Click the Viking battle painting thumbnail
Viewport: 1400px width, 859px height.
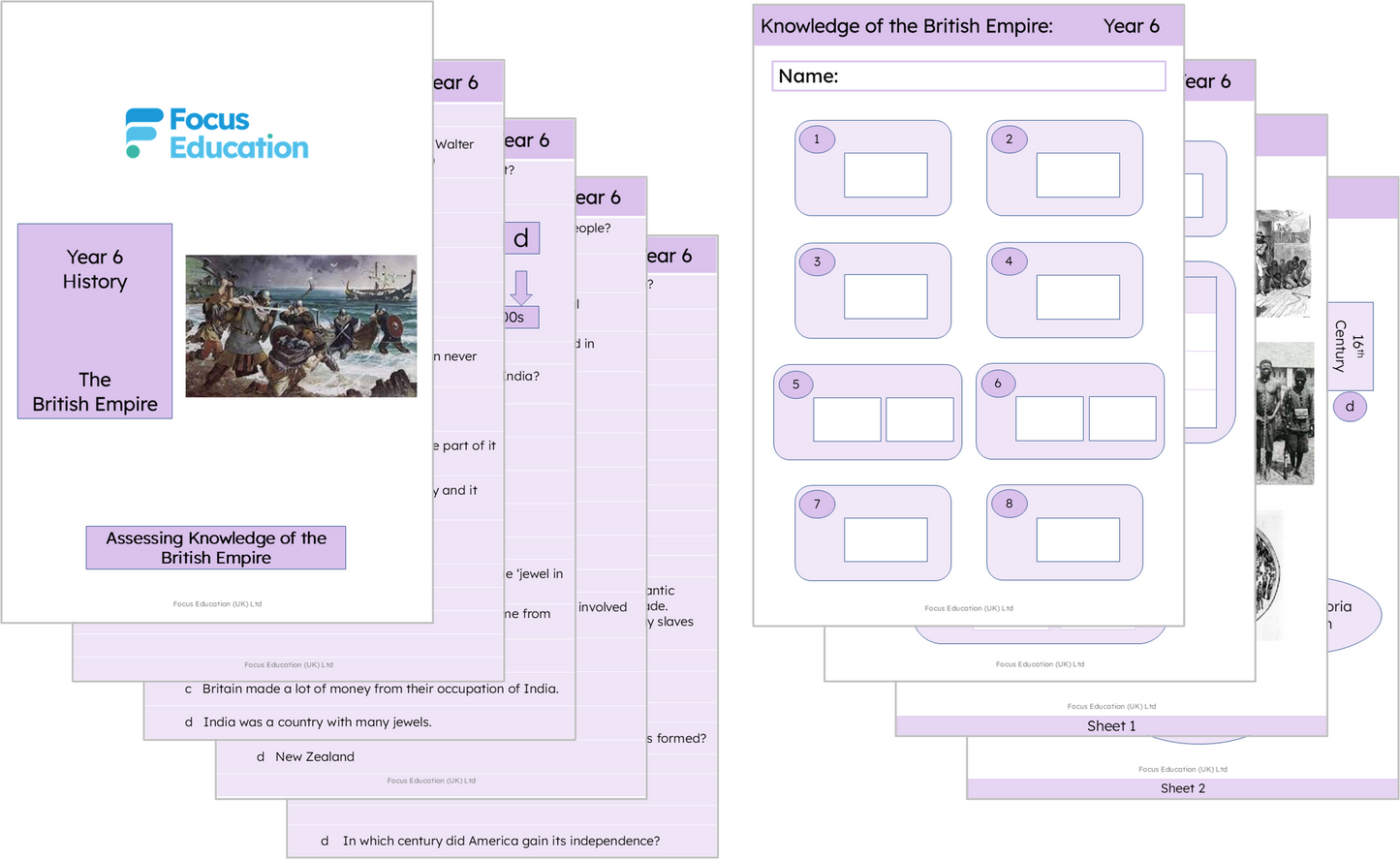coord(300,326)
